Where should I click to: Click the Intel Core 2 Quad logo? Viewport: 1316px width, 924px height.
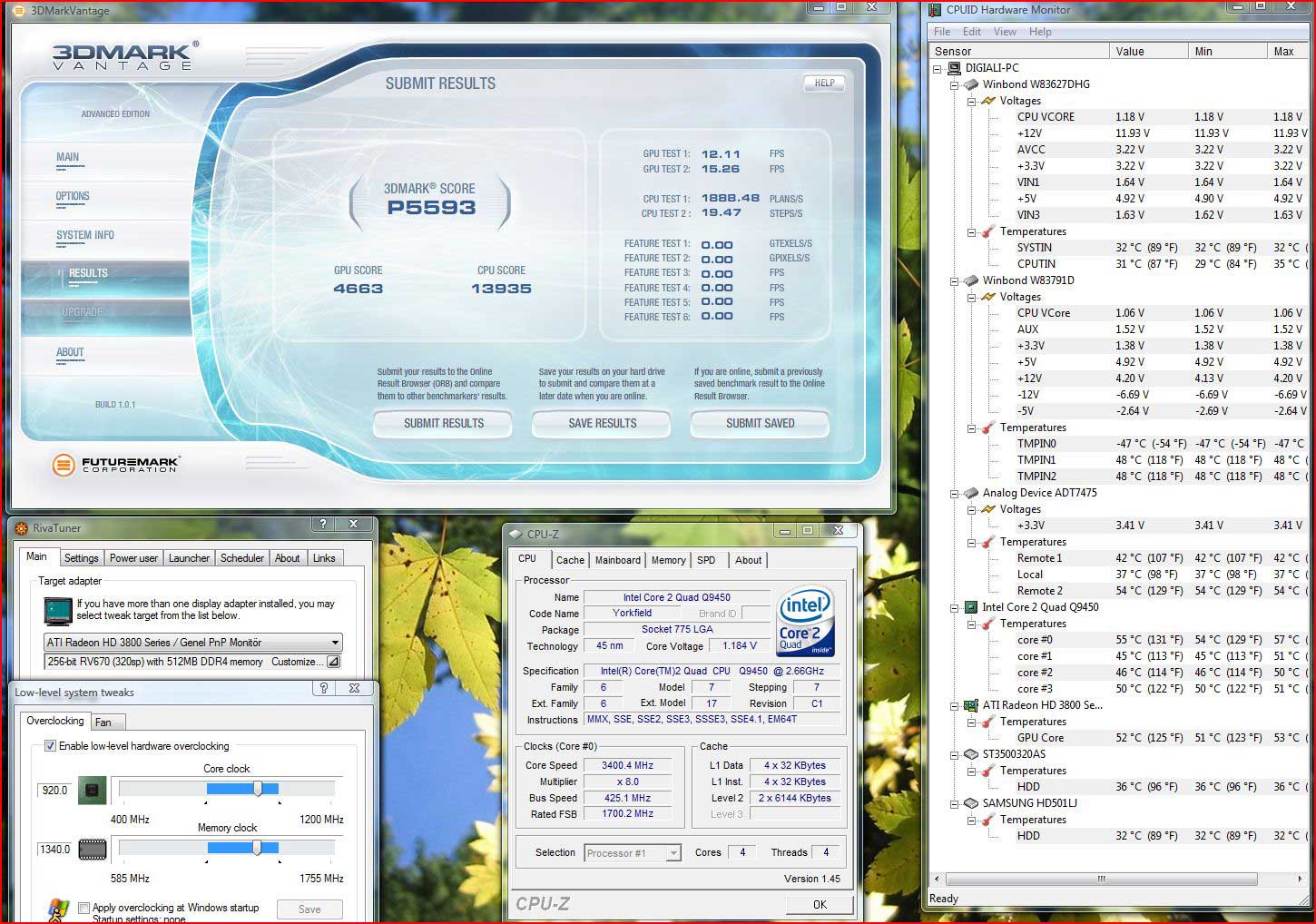click(x=805, y=622)
